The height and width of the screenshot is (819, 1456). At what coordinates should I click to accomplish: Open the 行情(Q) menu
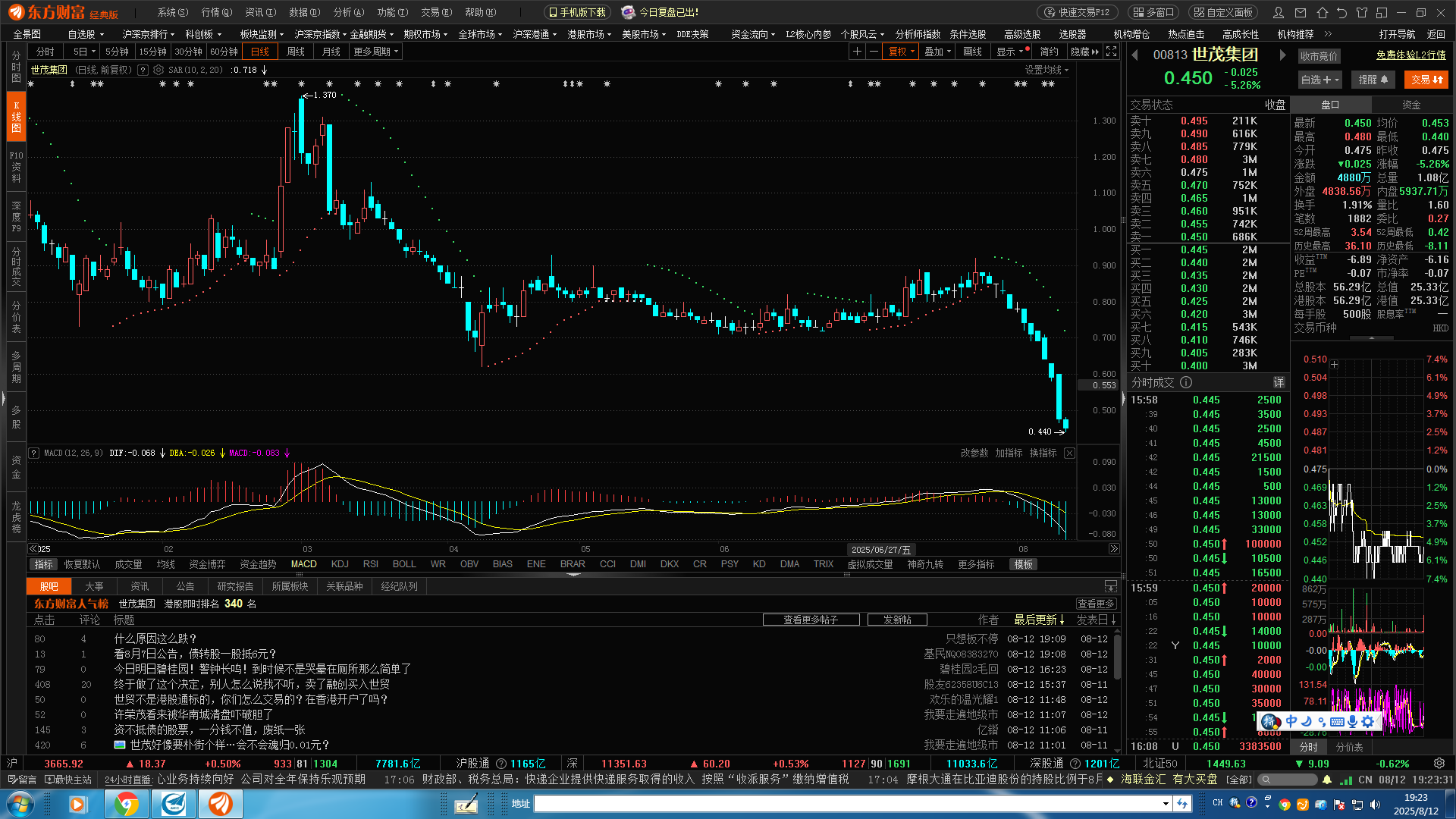(216, 12)
